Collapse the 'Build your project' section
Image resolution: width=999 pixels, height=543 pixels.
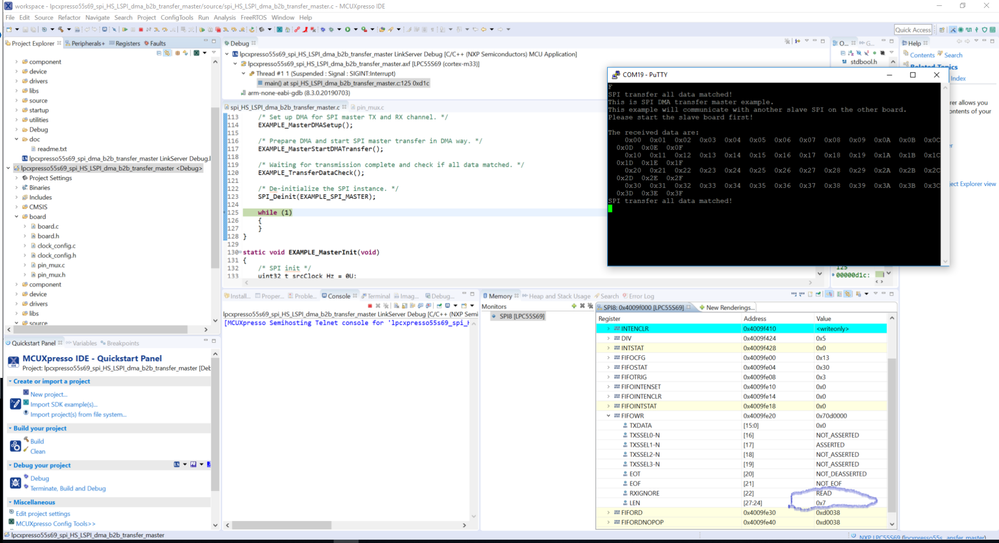click(12, 428)
